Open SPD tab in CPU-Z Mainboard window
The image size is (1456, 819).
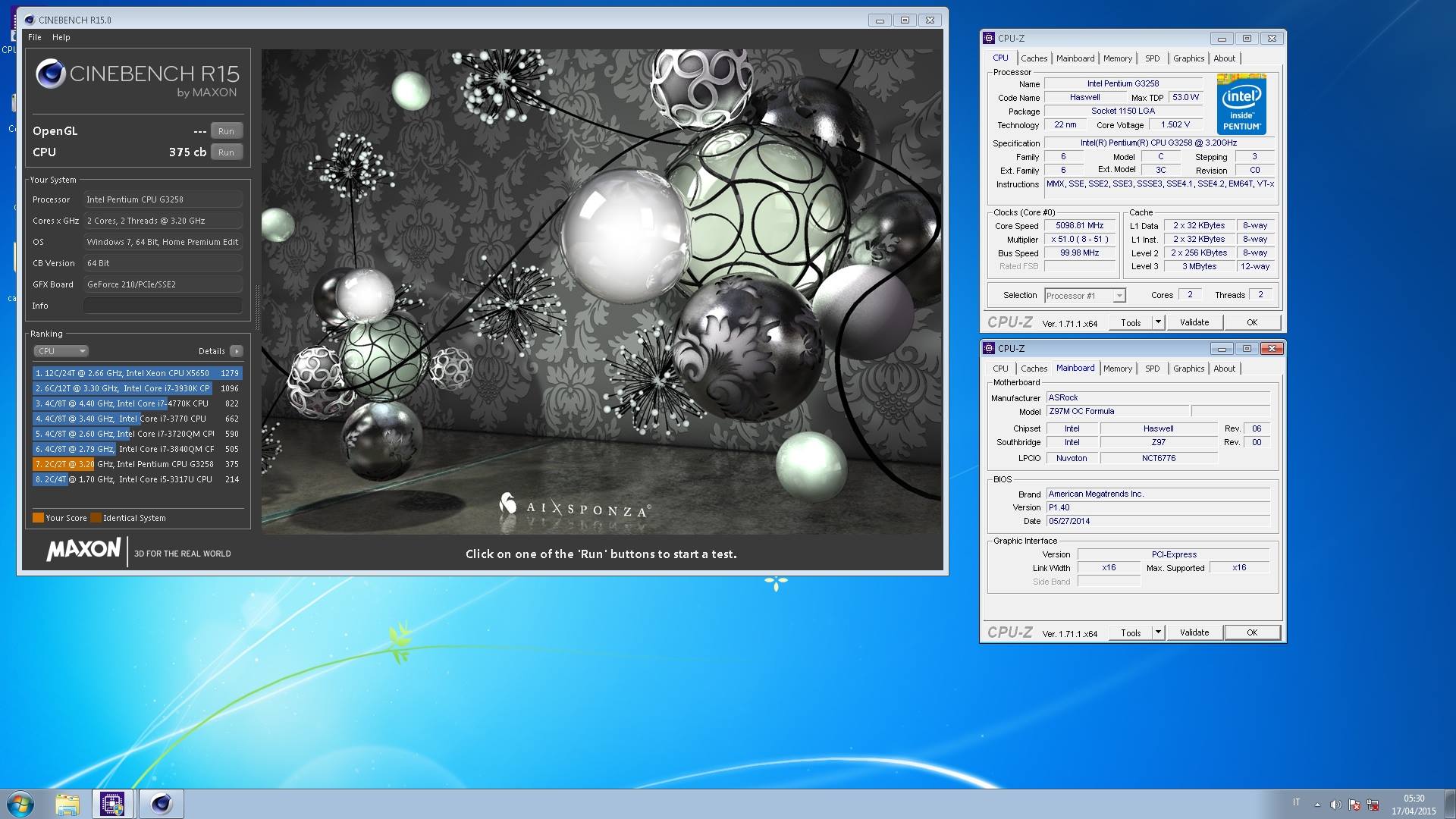(x=1153, y=369)
